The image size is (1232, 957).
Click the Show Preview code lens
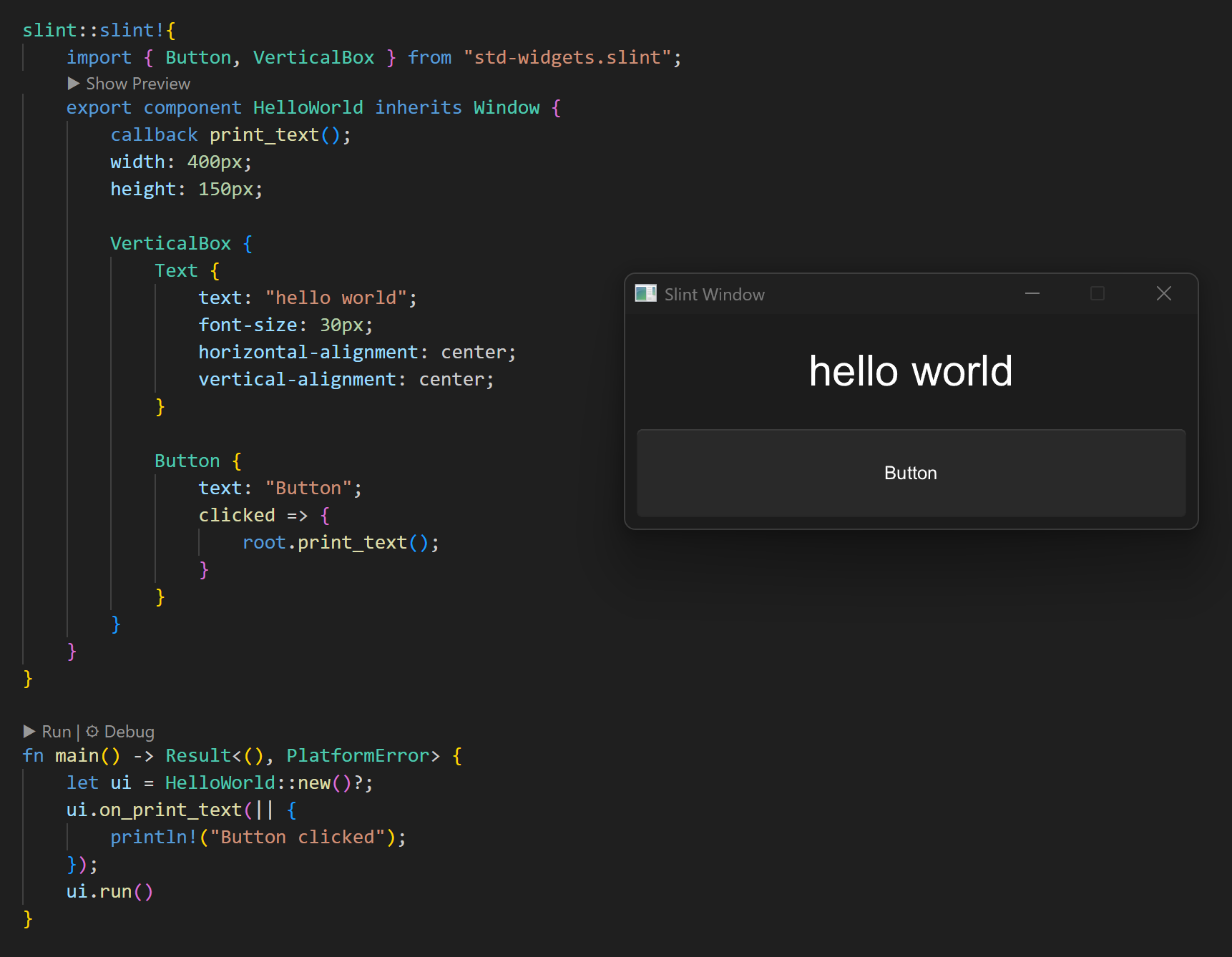pyautogui.click(x=129, y=84)
